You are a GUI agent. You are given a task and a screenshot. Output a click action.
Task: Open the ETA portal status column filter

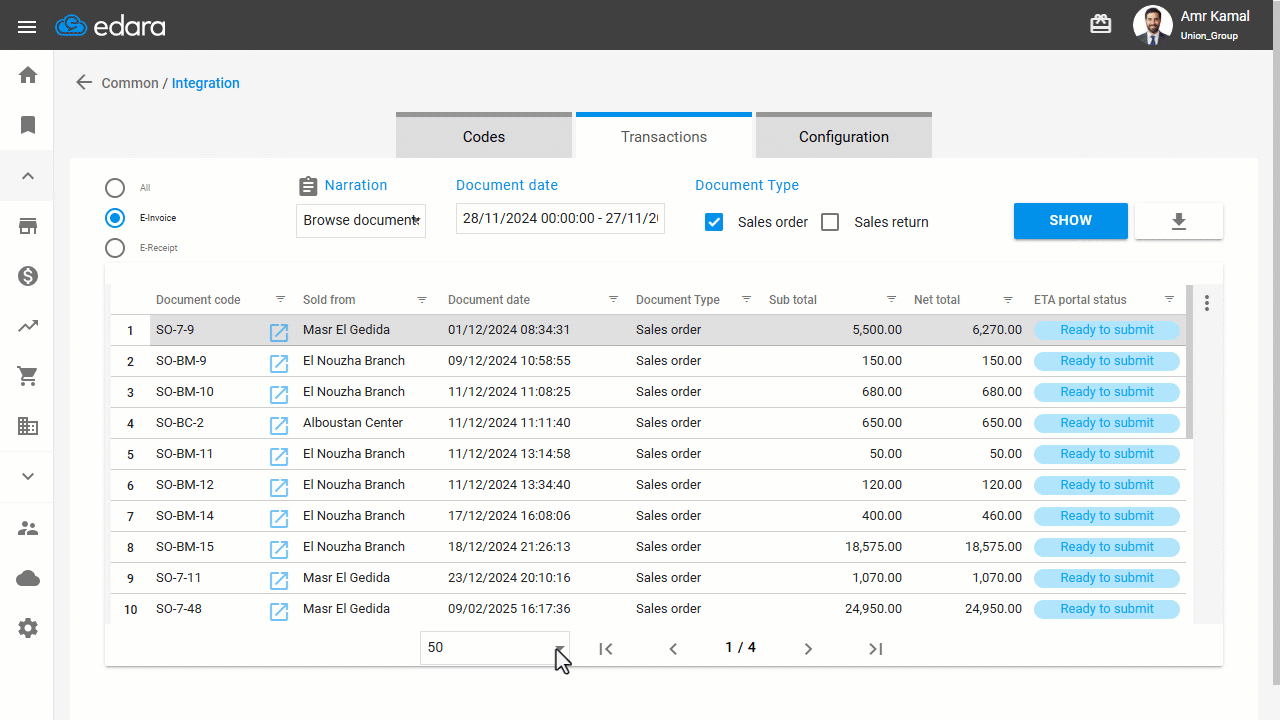1170,299
